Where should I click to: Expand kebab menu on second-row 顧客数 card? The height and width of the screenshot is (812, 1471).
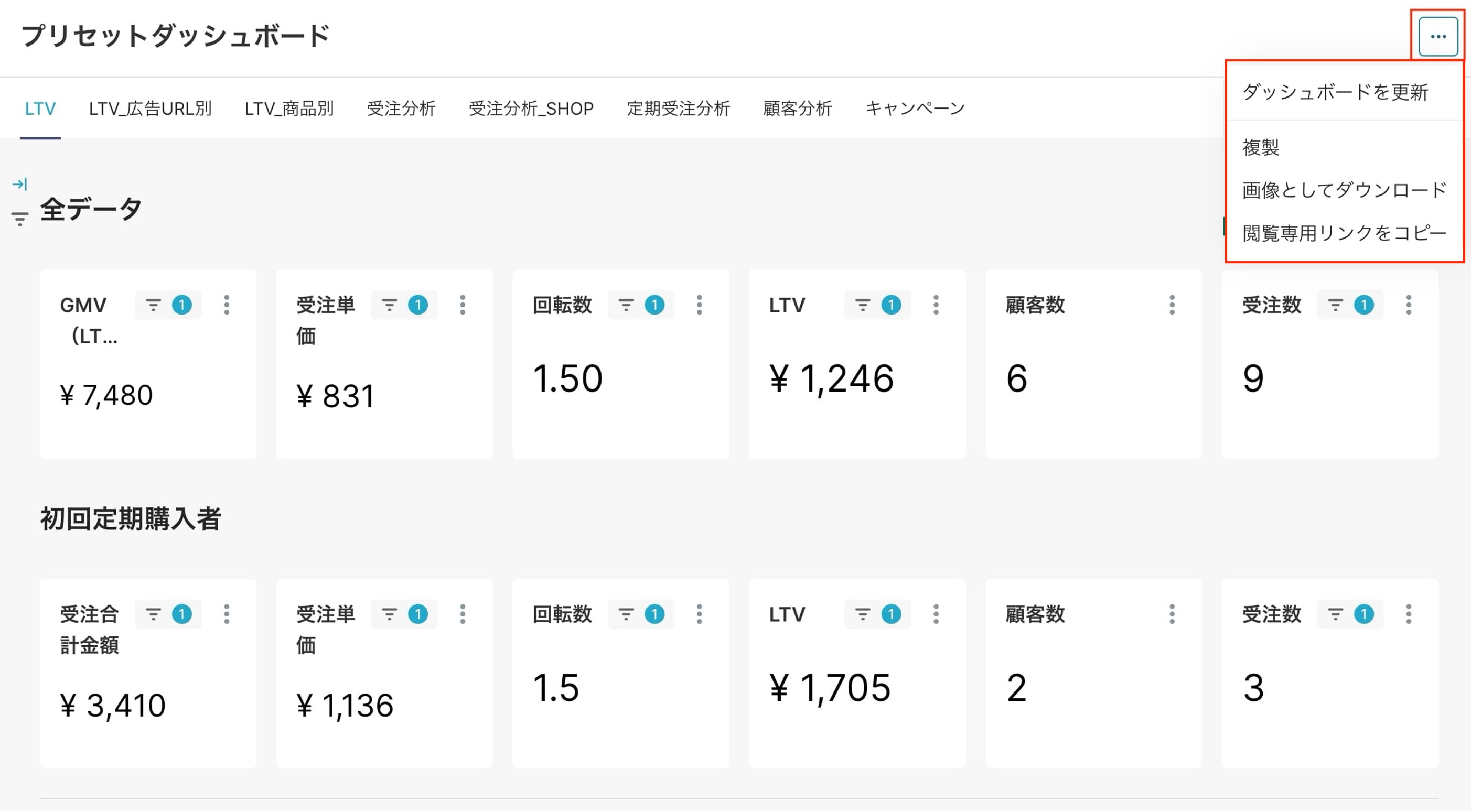1173,614
